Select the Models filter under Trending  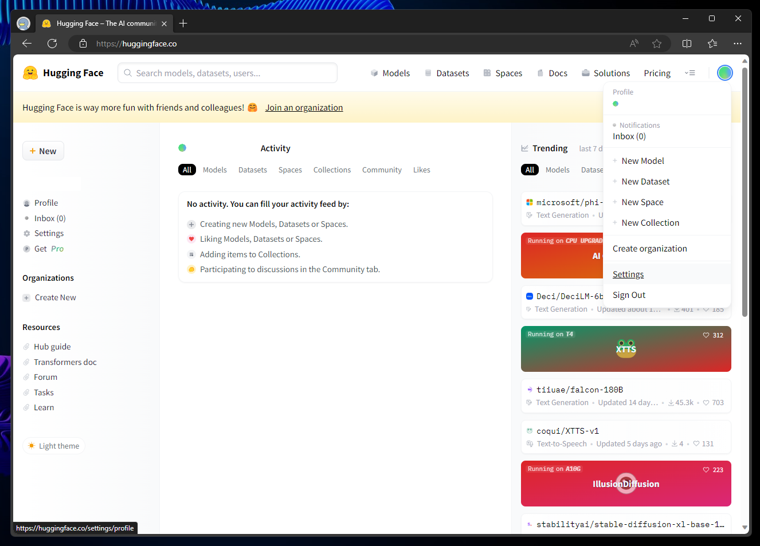coord(557,170)
